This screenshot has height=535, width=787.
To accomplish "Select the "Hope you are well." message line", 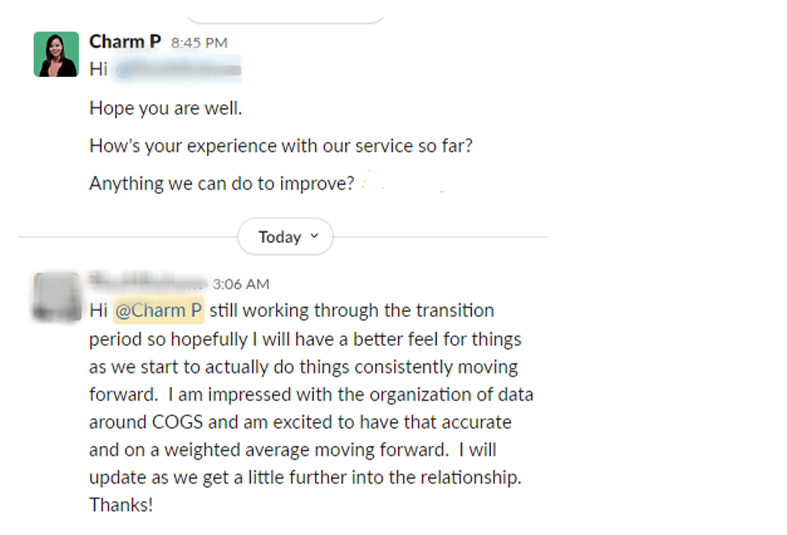I will 165,108.
